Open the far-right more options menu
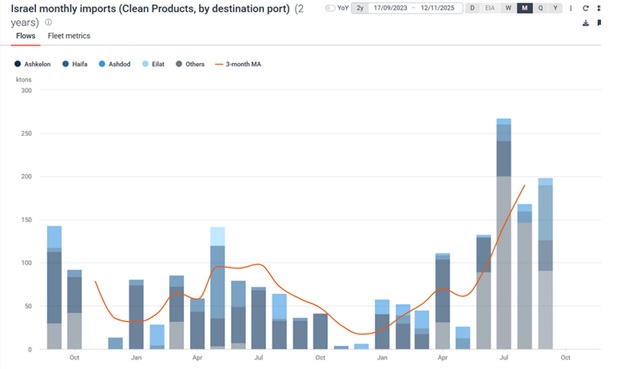617x369 pixels. point(599,8)
